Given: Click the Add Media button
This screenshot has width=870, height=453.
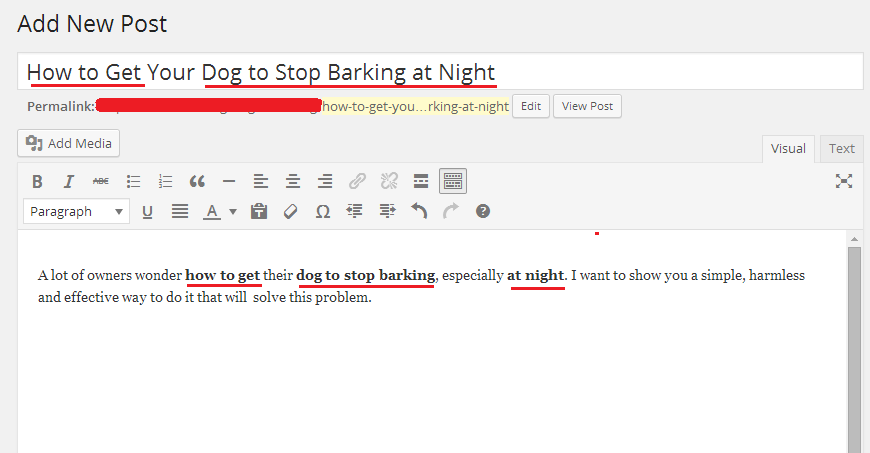Looking at the screenshot, I should 68,143.
